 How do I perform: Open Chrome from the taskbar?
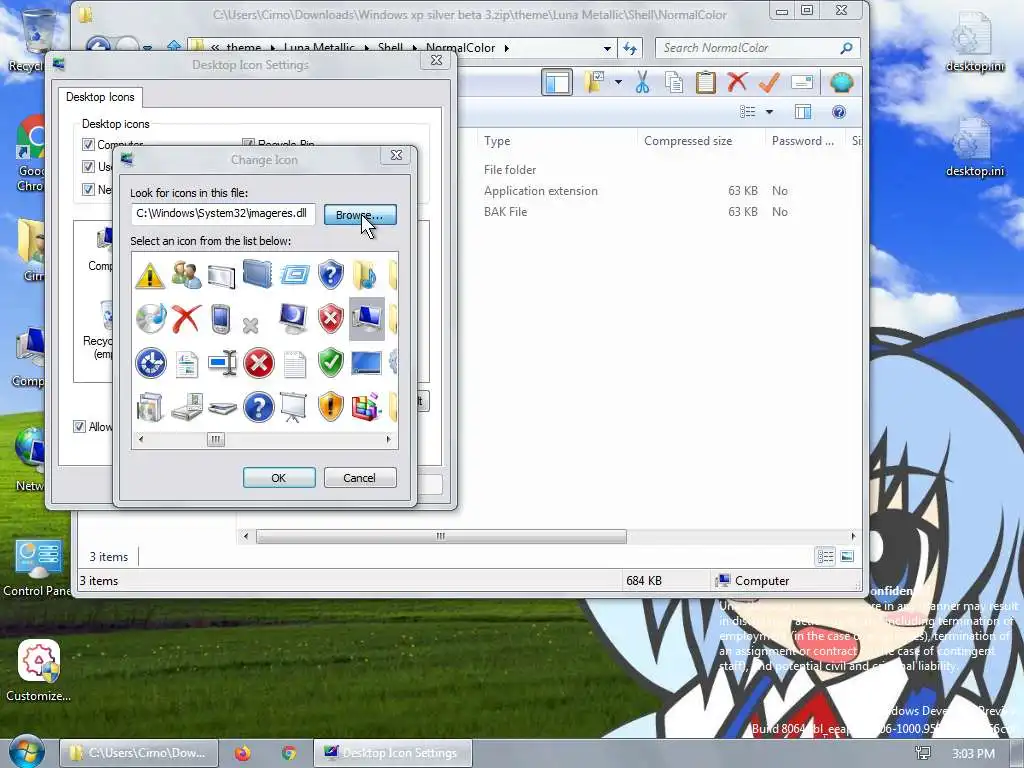pos(289,753)
